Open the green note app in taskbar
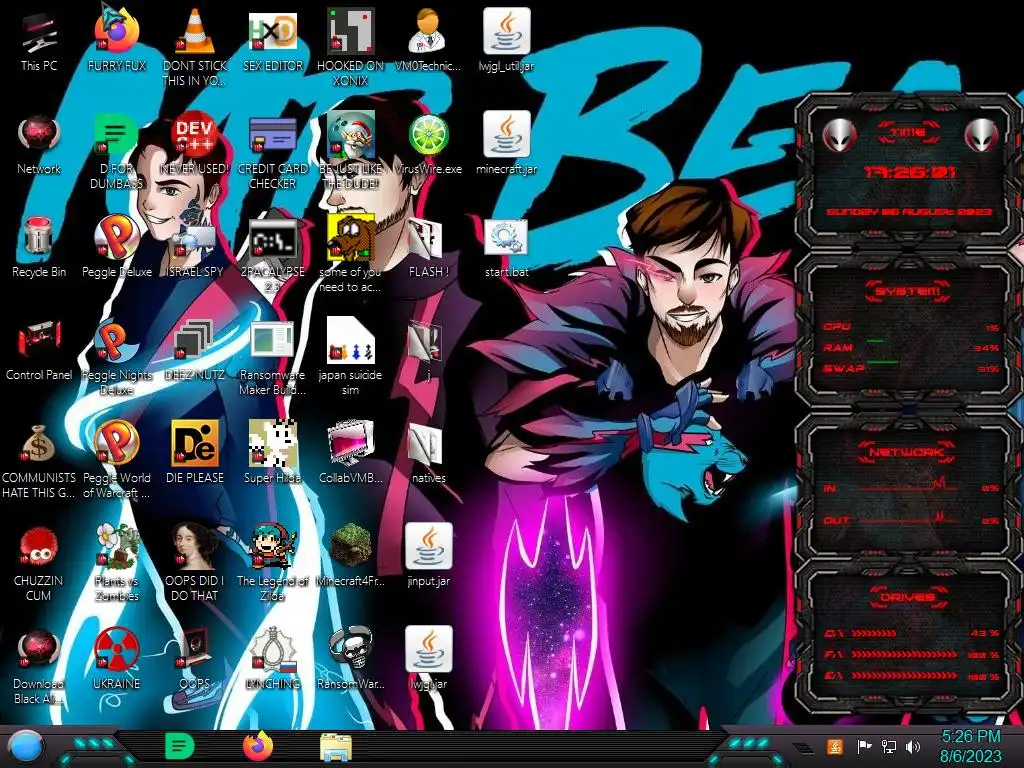The height and width of the screenshot is (768, 1024). [x=179, y=746]
